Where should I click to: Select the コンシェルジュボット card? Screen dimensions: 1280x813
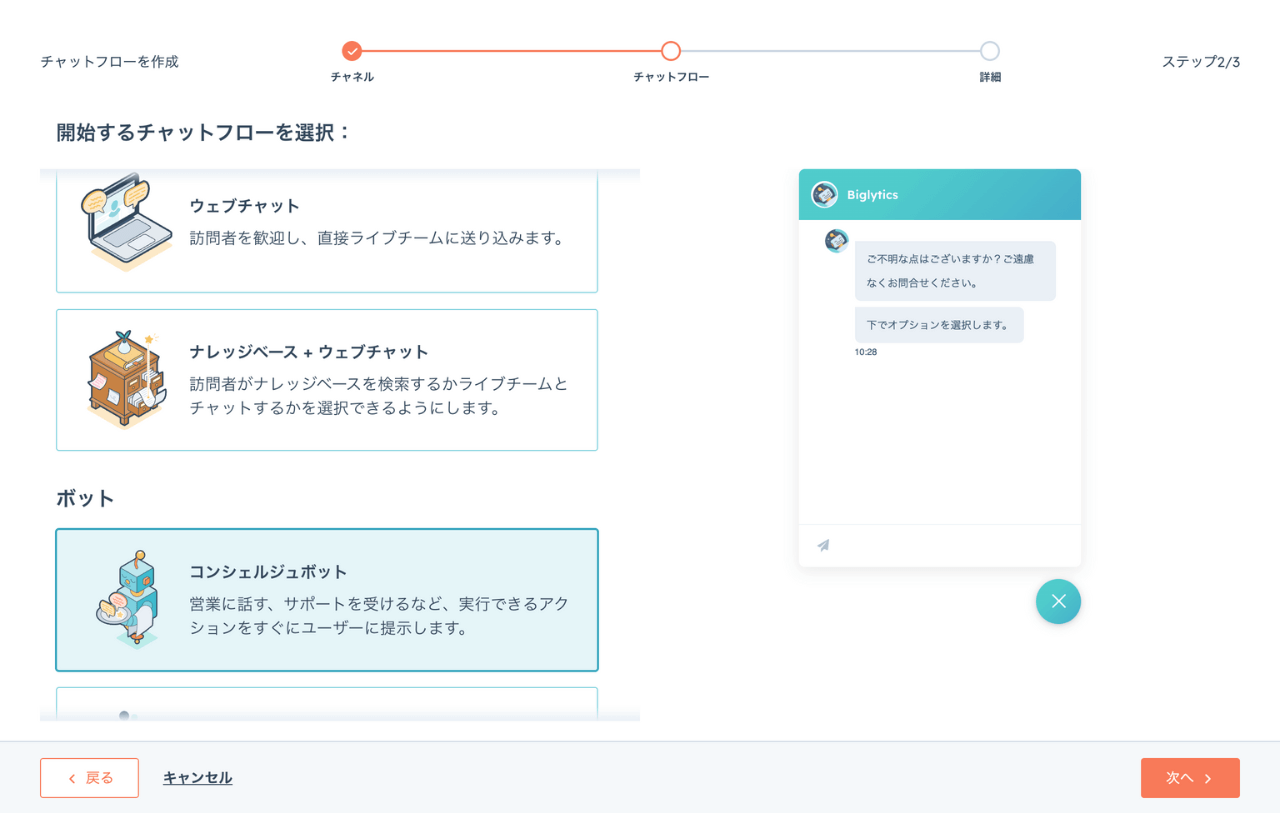tap(327, 600)
